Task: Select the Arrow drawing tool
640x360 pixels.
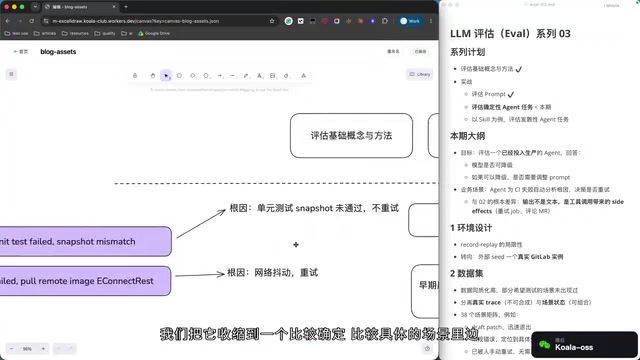Action: tap(220, 76)
